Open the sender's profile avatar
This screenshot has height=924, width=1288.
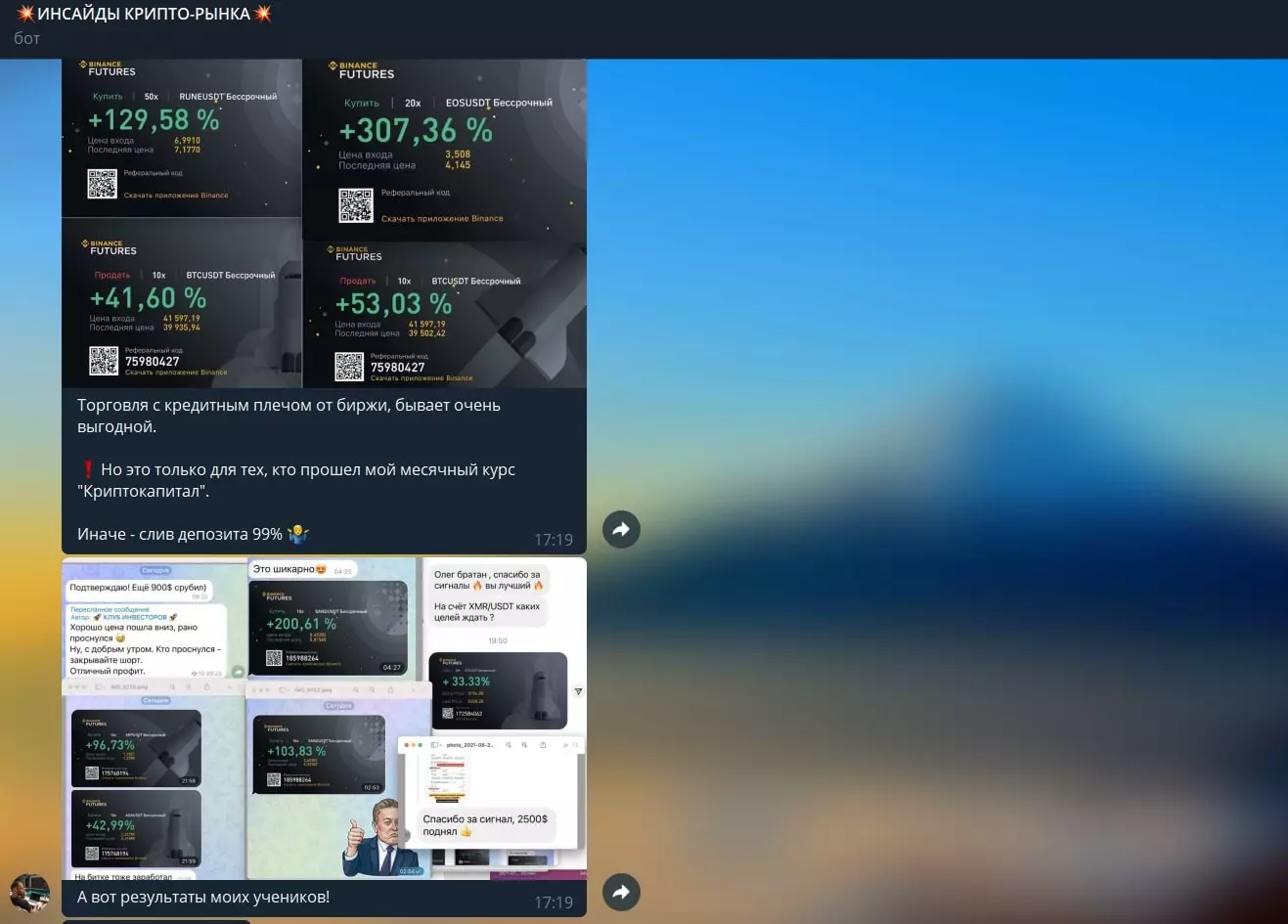point(29,895)
